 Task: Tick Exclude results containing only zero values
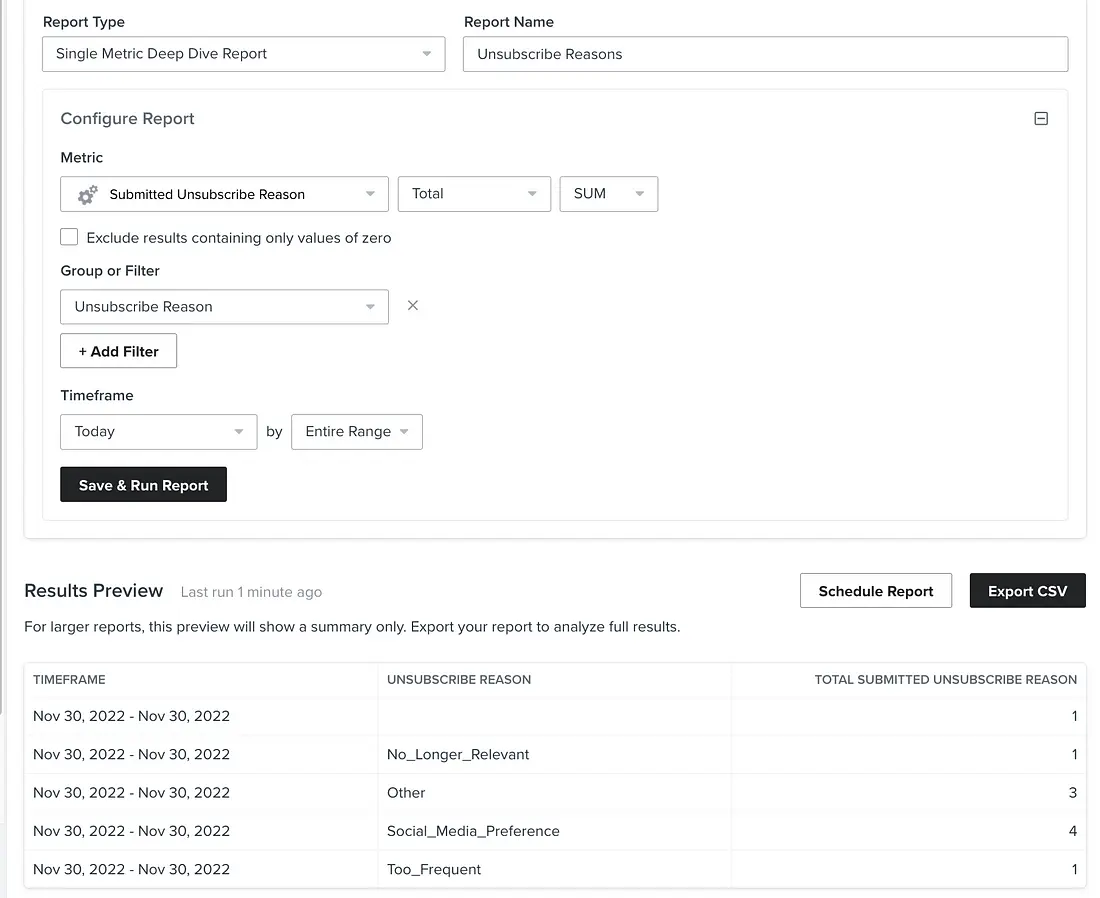pos(69,238)
